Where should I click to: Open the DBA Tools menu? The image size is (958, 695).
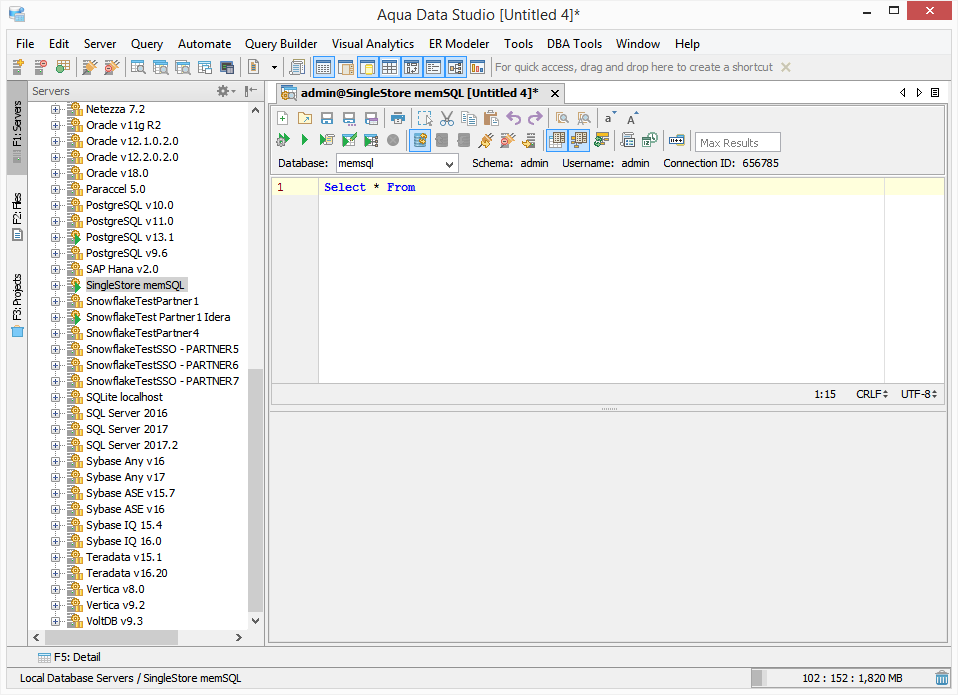pyautogui.click(x=574, y=44)
